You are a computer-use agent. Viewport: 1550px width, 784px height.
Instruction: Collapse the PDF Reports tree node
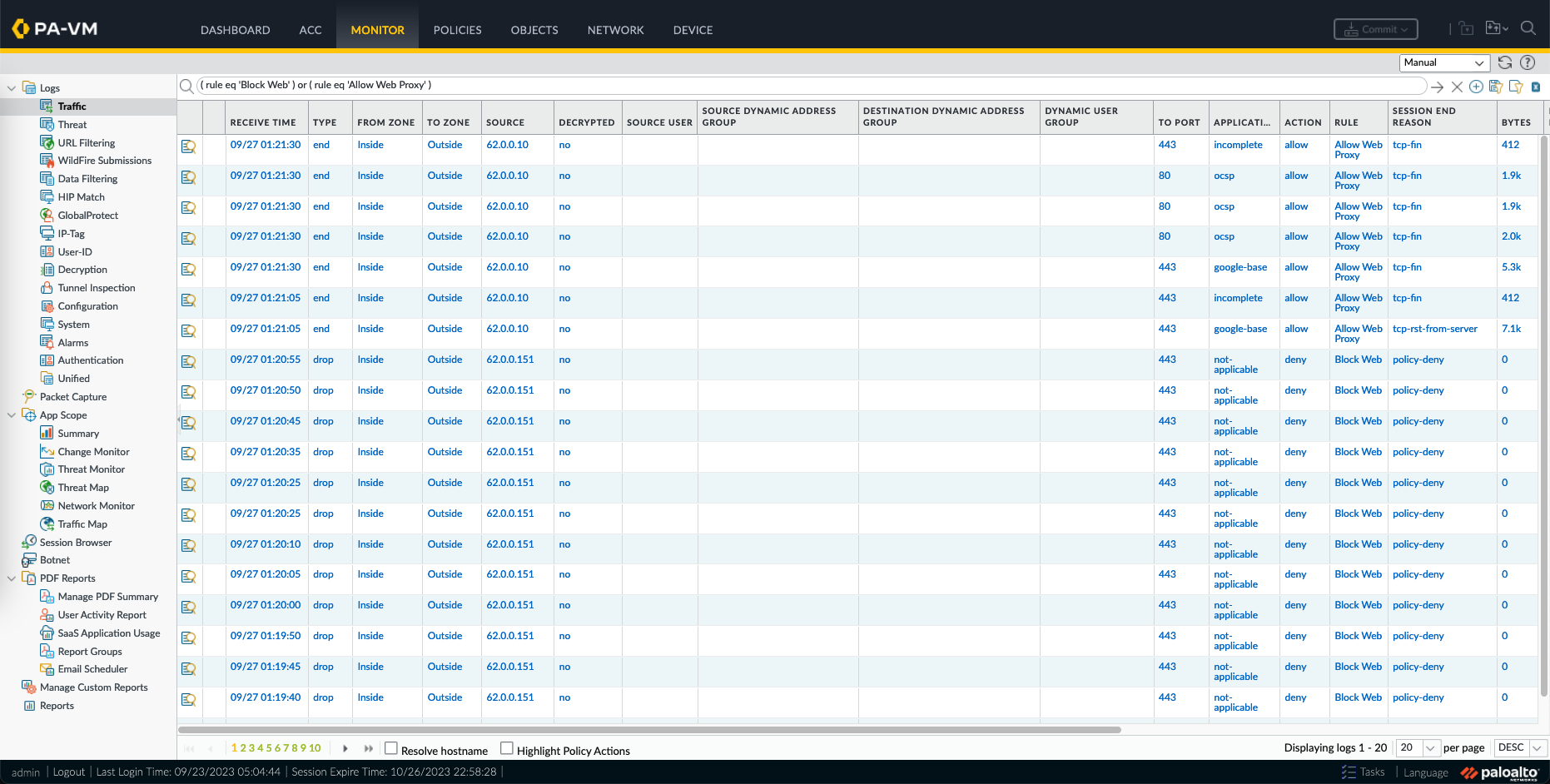[x=12, y=578]
